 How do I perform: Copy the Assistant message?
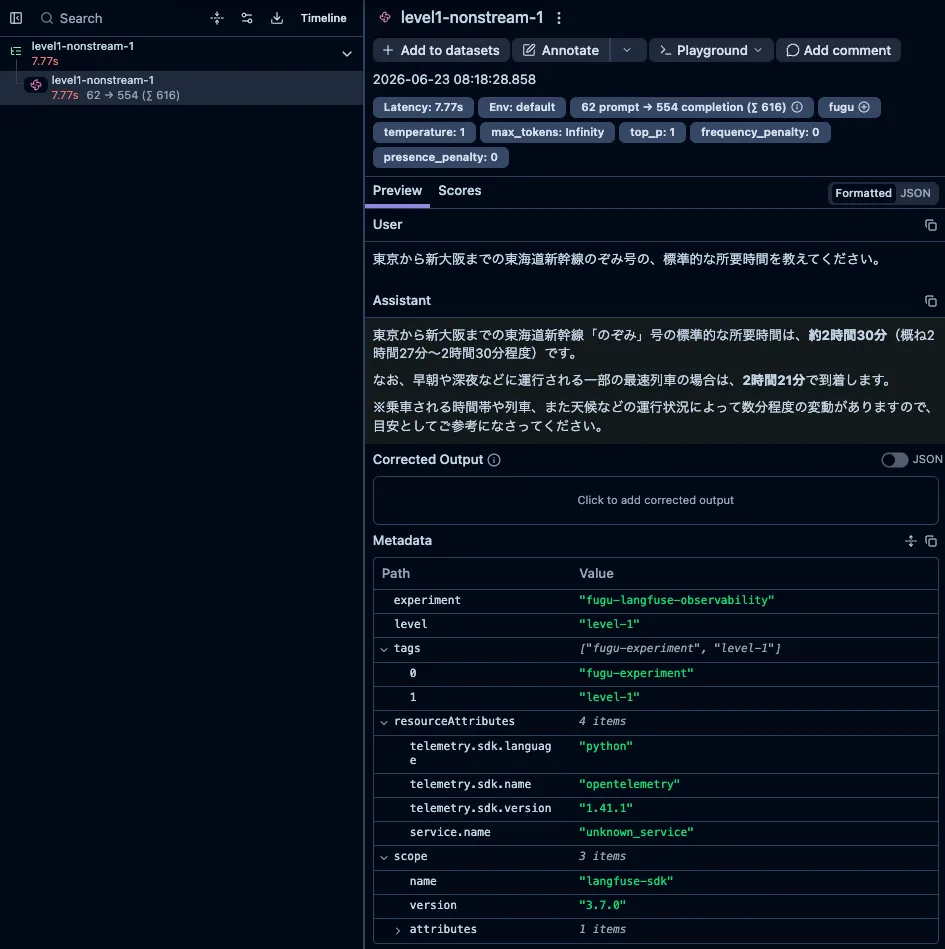coord(930,301)
